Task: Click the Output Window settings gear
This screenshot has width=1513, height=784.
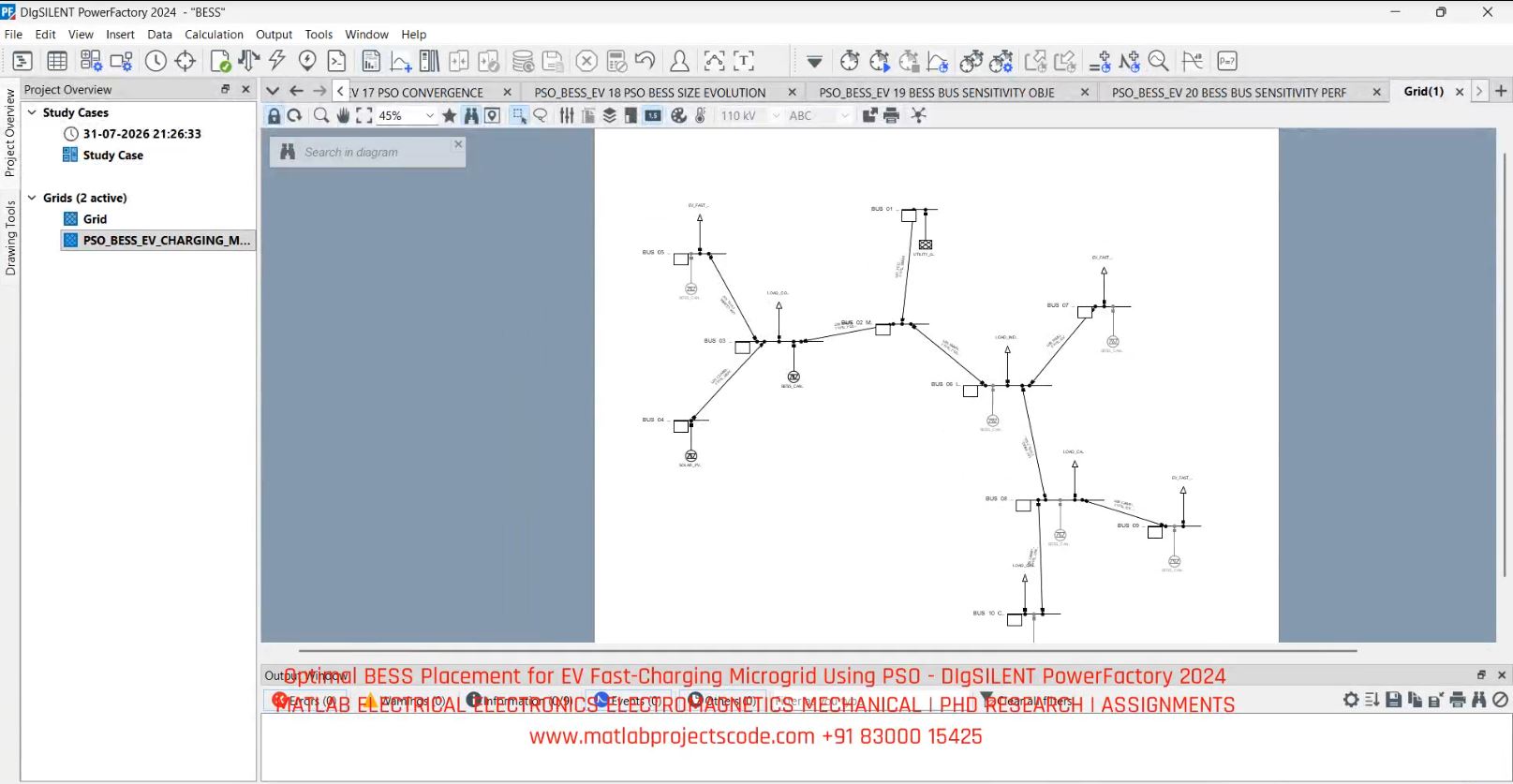Action: pos(1351,700)
